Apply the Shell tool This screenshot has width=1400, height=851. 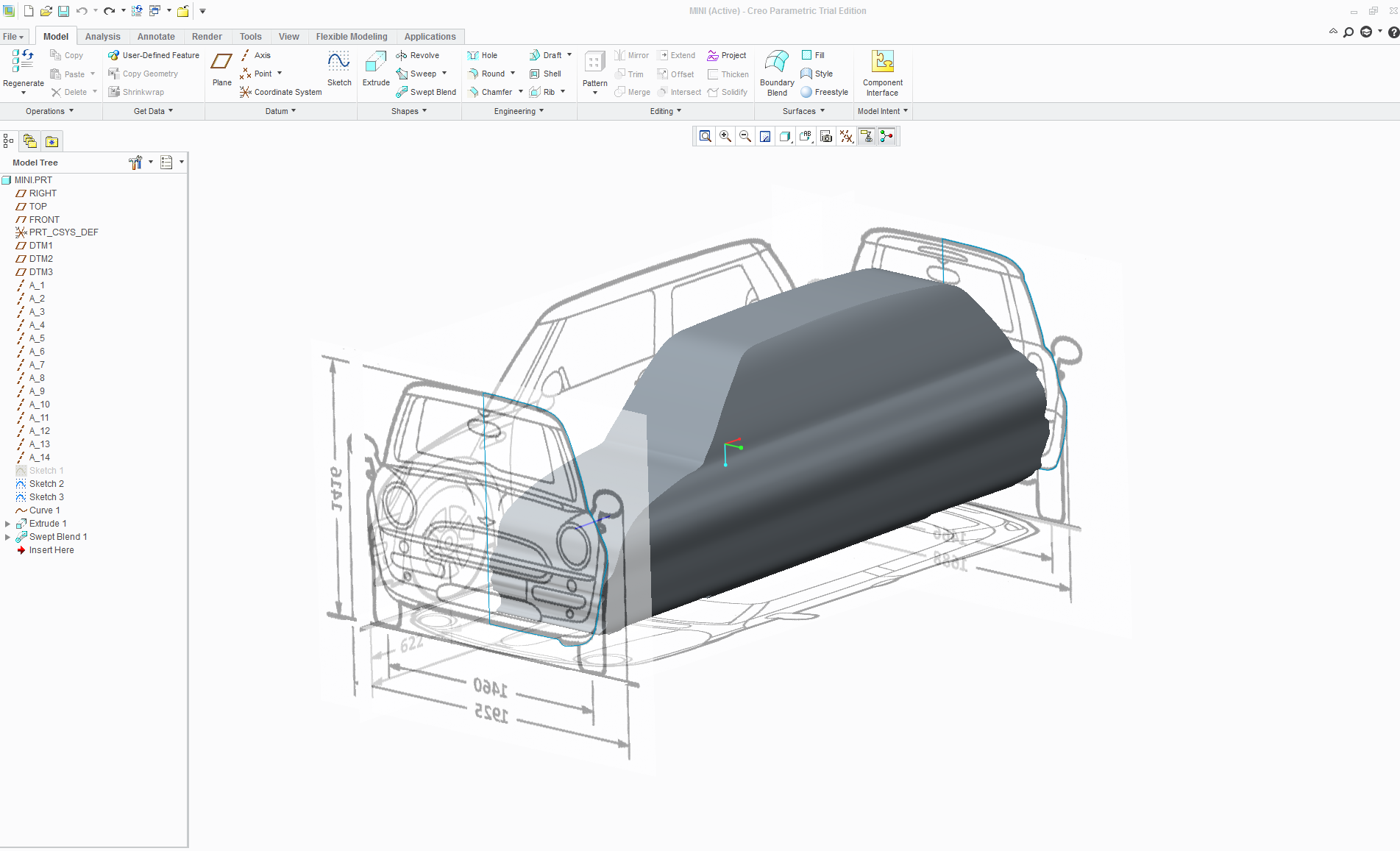coord(545,74)
